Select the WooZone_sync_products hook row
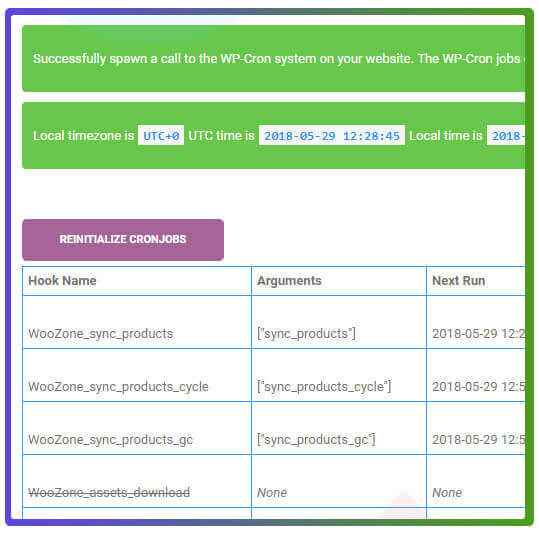The image size is (539, 547). pyautogui.click(x=274, y=322)
